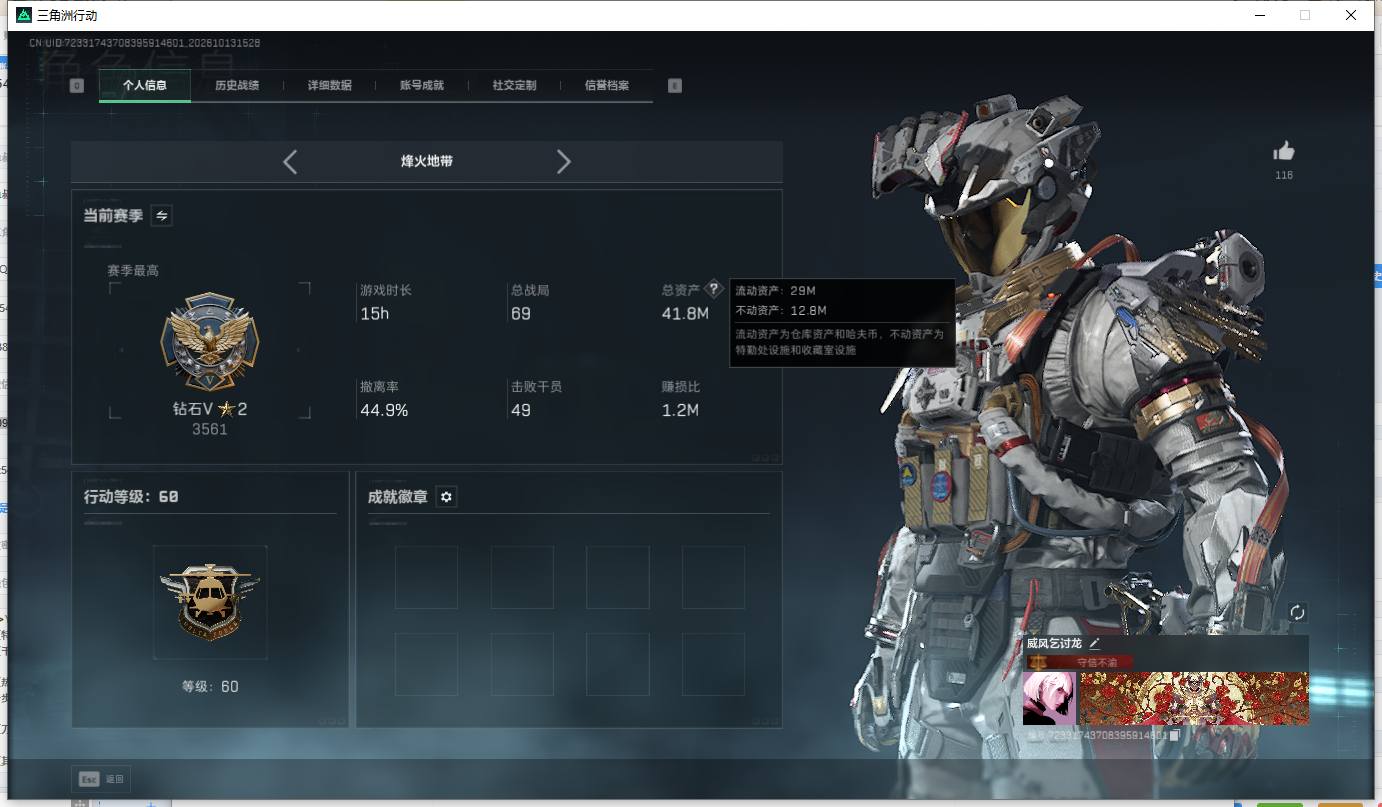The image size is (1382, 807).
Task: Click the player avatar thumbnail
Action: pyautogui.click(x=1049, y=697)
